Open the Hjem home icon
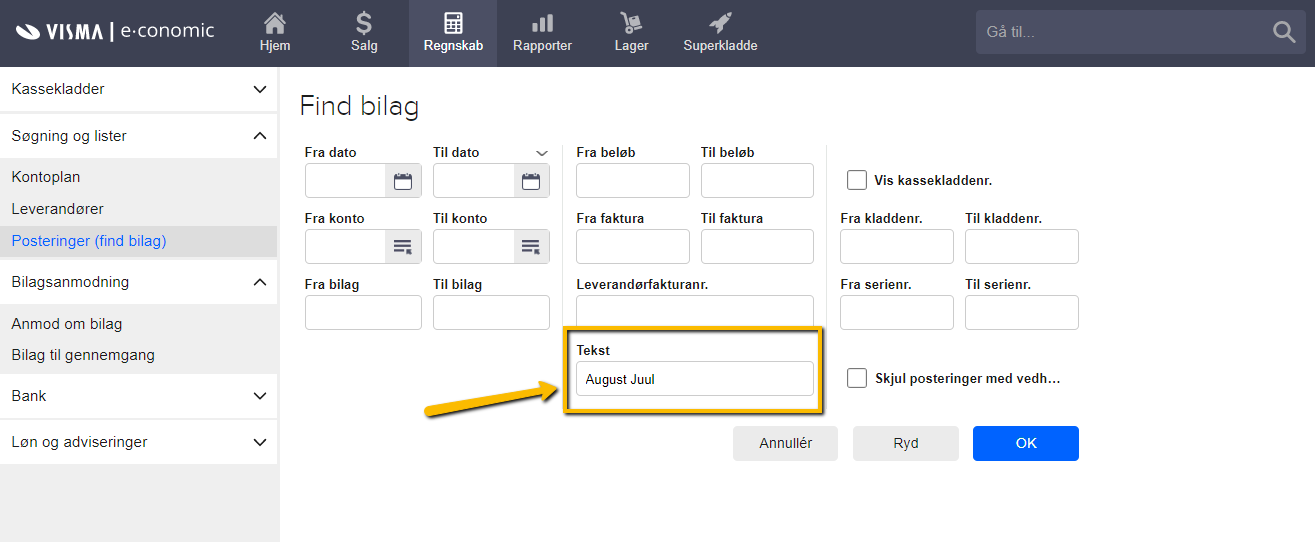 point(274,24)
